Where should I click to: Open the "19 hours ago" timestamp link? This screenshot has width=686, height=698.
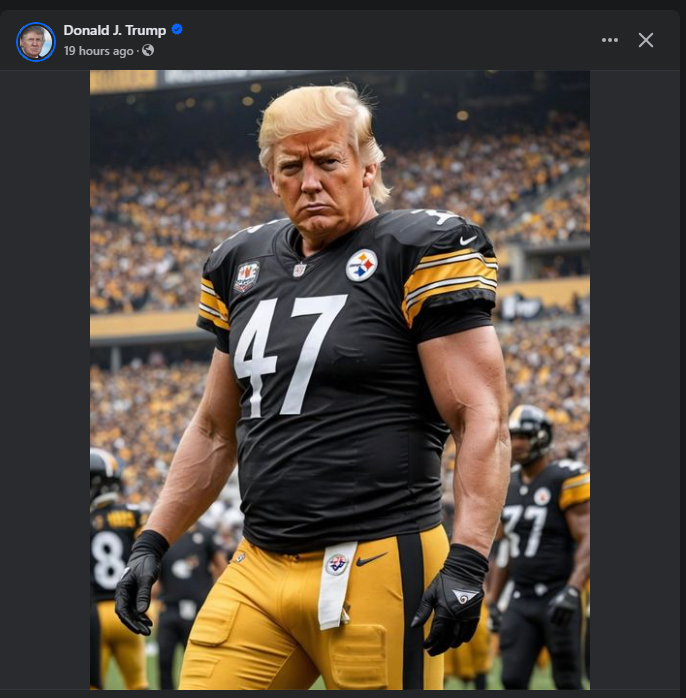tap(98, 51)
